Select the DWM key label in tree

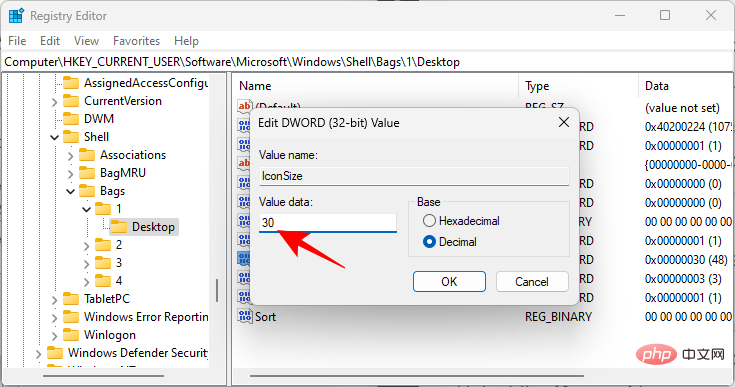99,119
